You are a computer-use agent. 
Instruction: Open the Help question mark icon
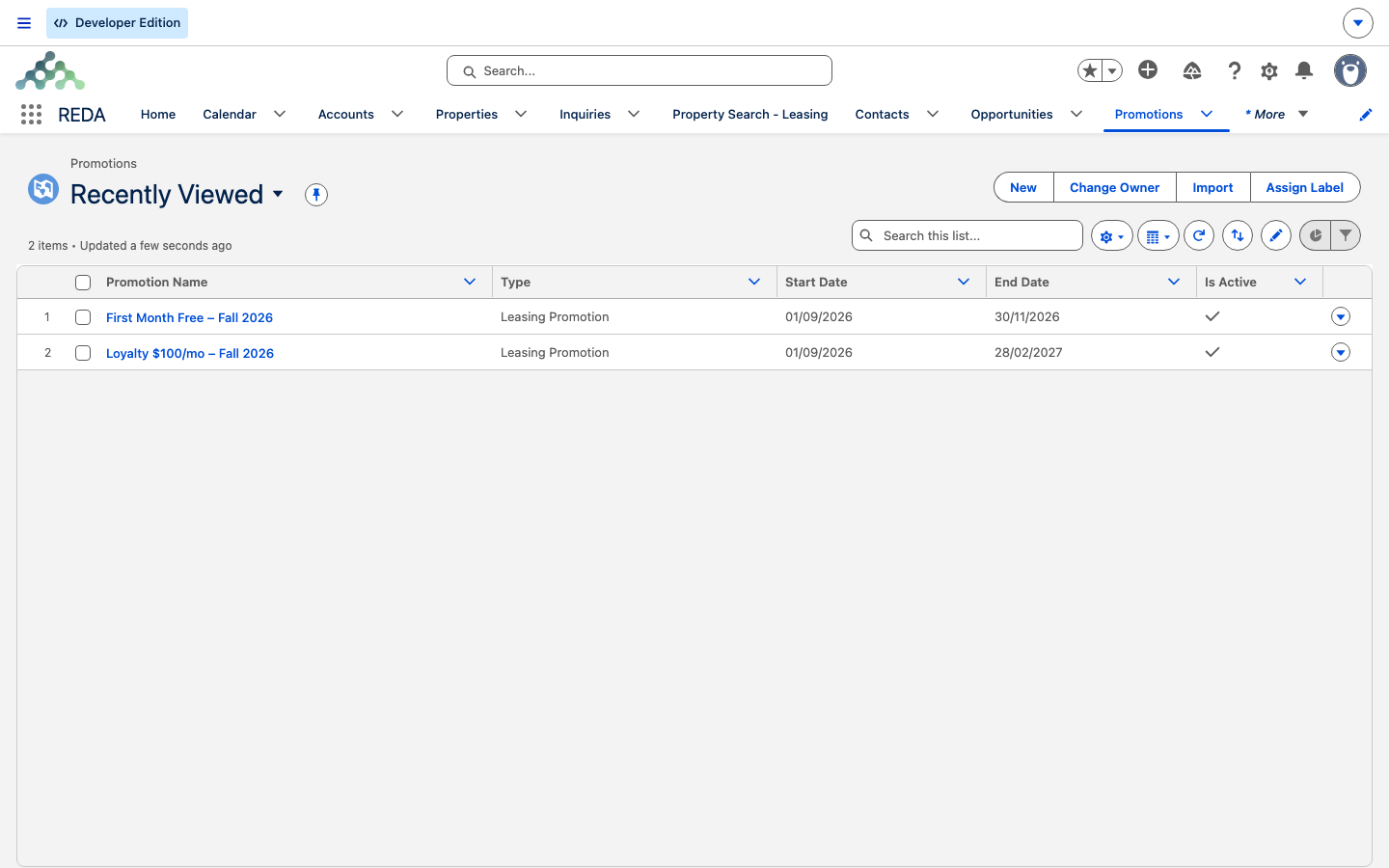1235,70
